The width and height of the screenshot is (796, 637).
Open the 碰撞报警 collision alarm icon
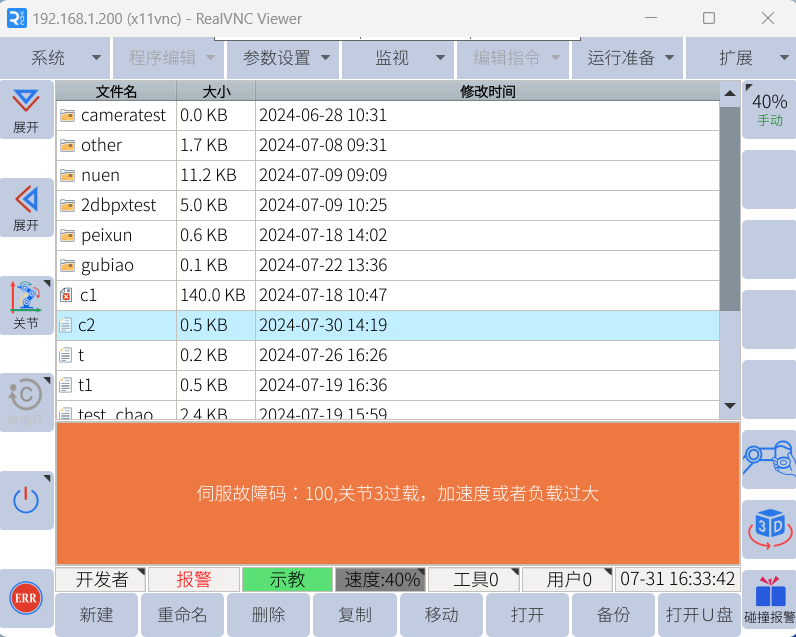(769, 600)
